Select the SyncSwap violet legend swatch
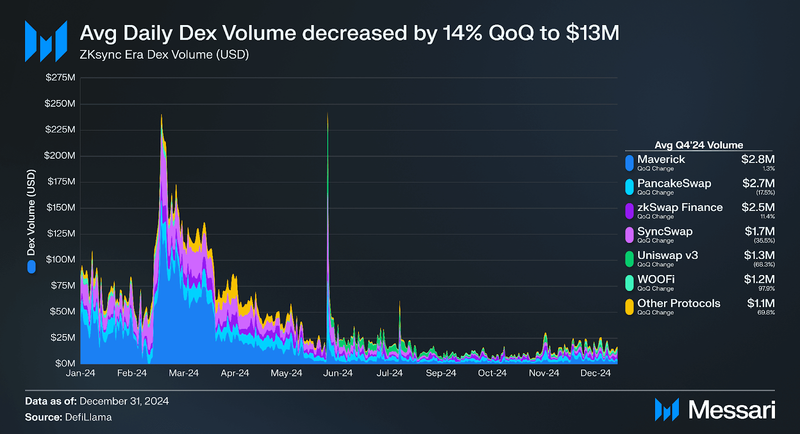Viewport: 800px width, 434px height. point(630,235)
